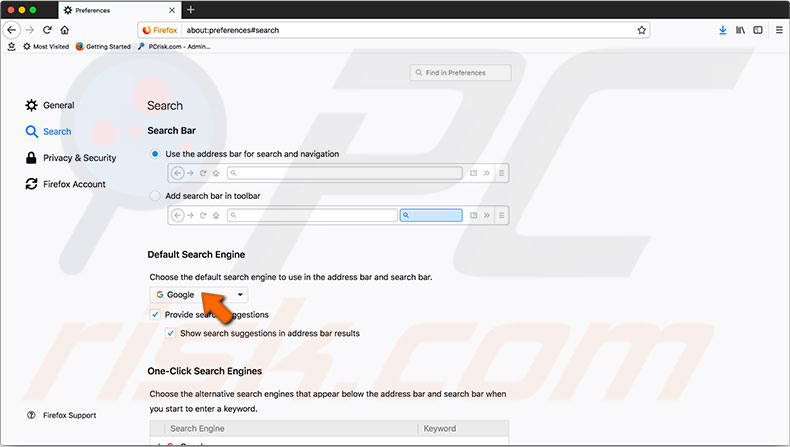Open the Library icon in toolbar
790x447 pixels.
(x=740, y=30)
